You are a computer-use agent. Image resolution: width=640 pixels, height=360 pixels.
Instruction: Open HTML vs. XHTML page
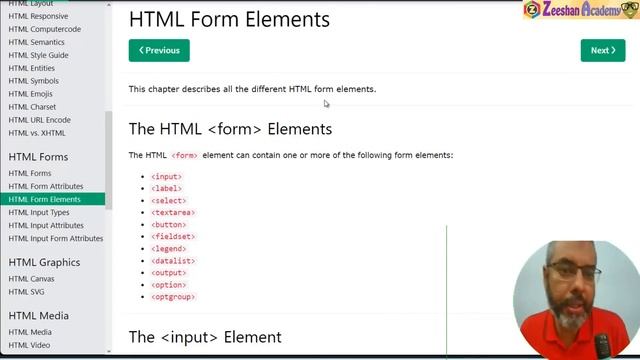37,133
